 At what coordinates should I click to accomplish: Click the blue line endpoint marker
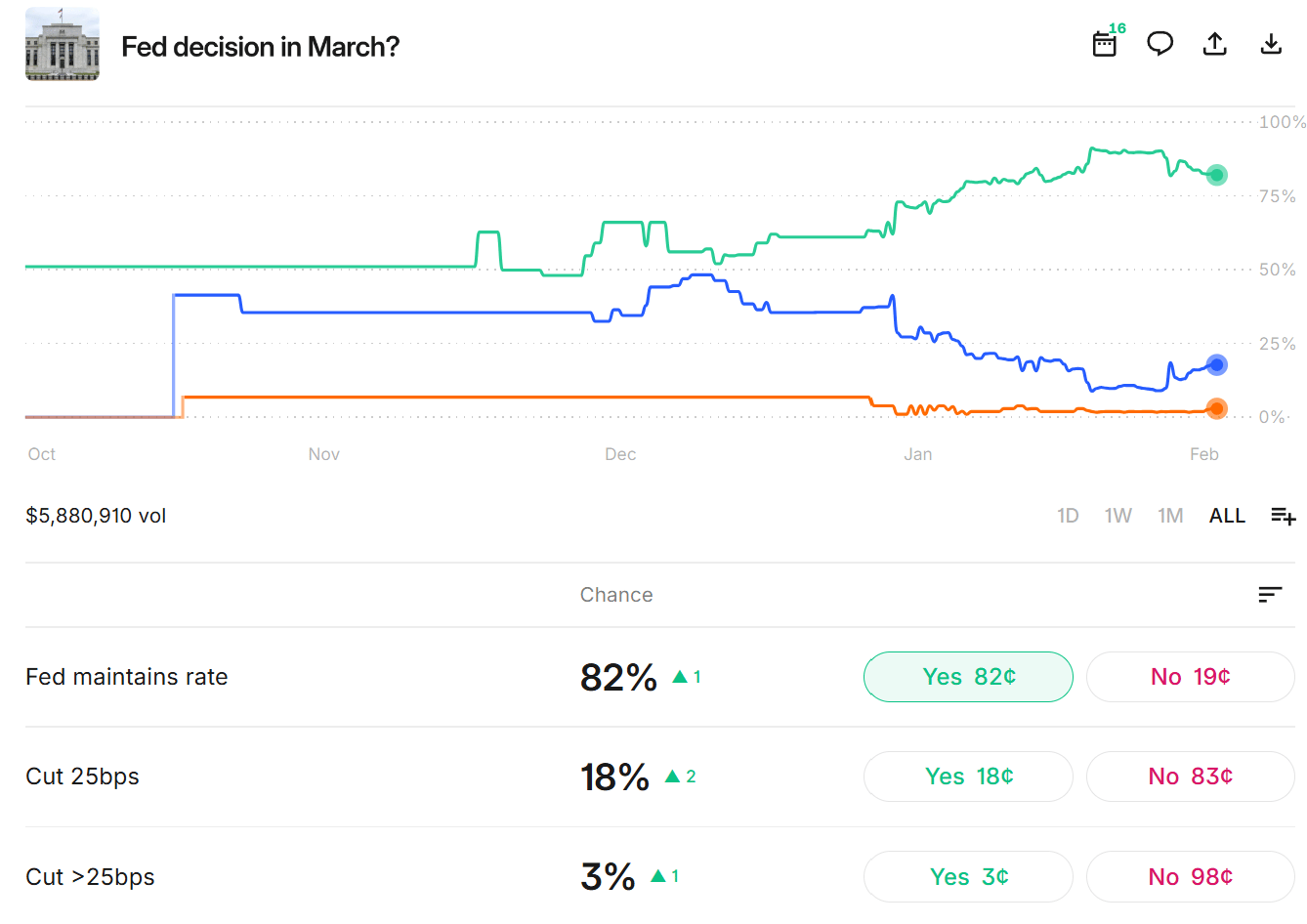point(1216,365)
